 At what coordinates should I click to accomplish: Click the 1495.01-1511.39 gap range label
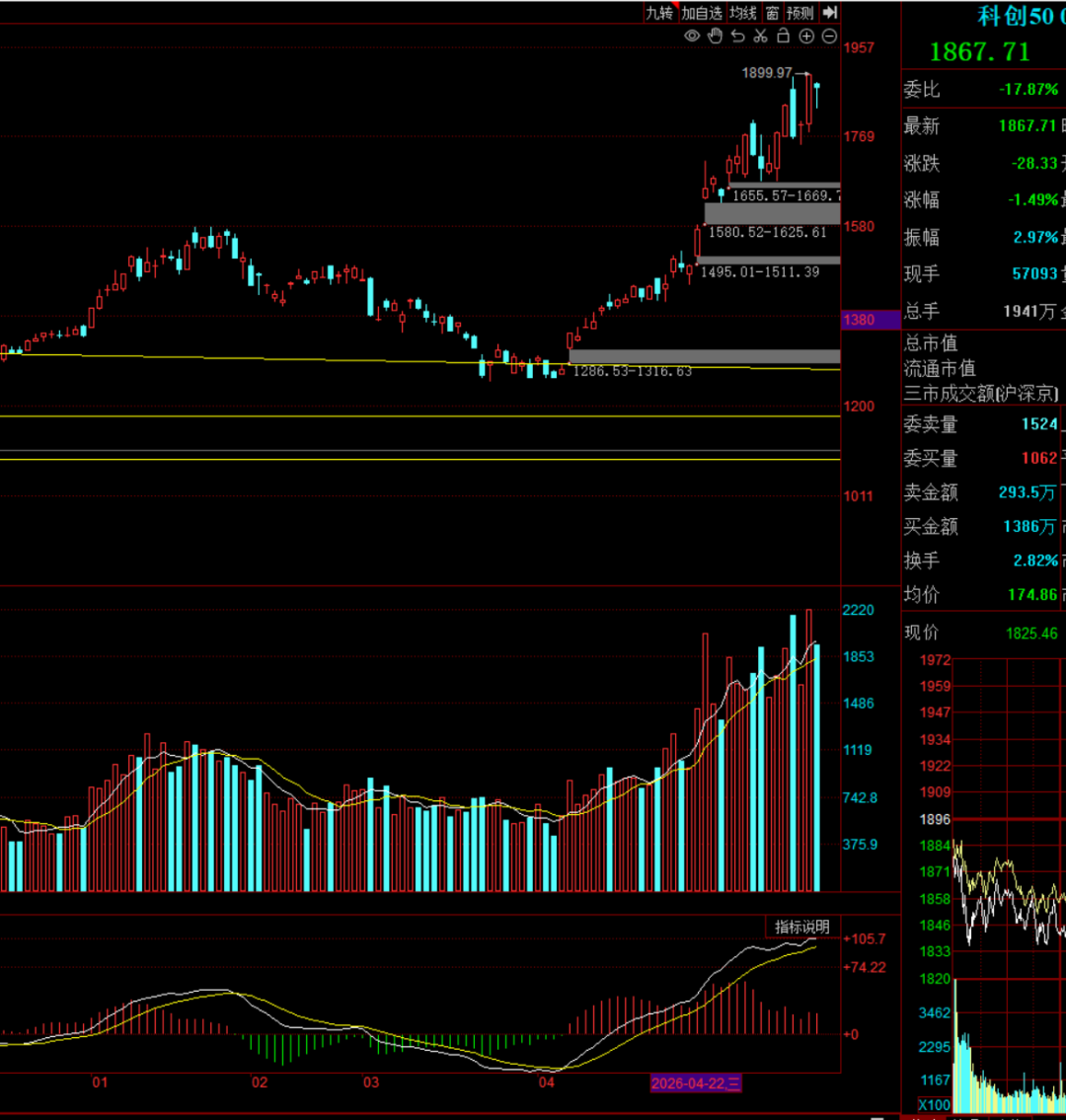coord(760,272)
